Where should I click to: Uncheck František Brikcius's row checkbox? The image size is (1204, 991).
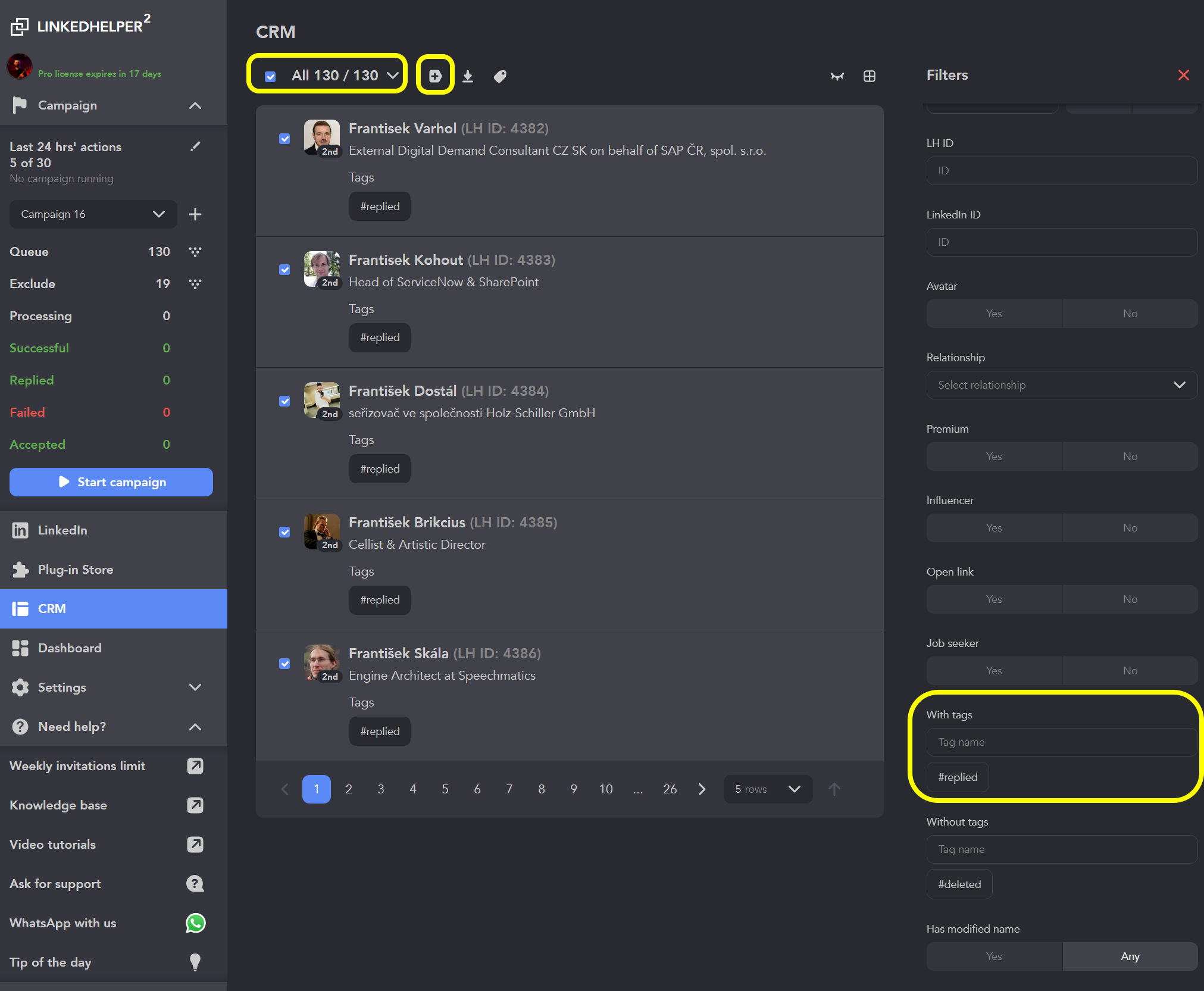tap(285, 532)
